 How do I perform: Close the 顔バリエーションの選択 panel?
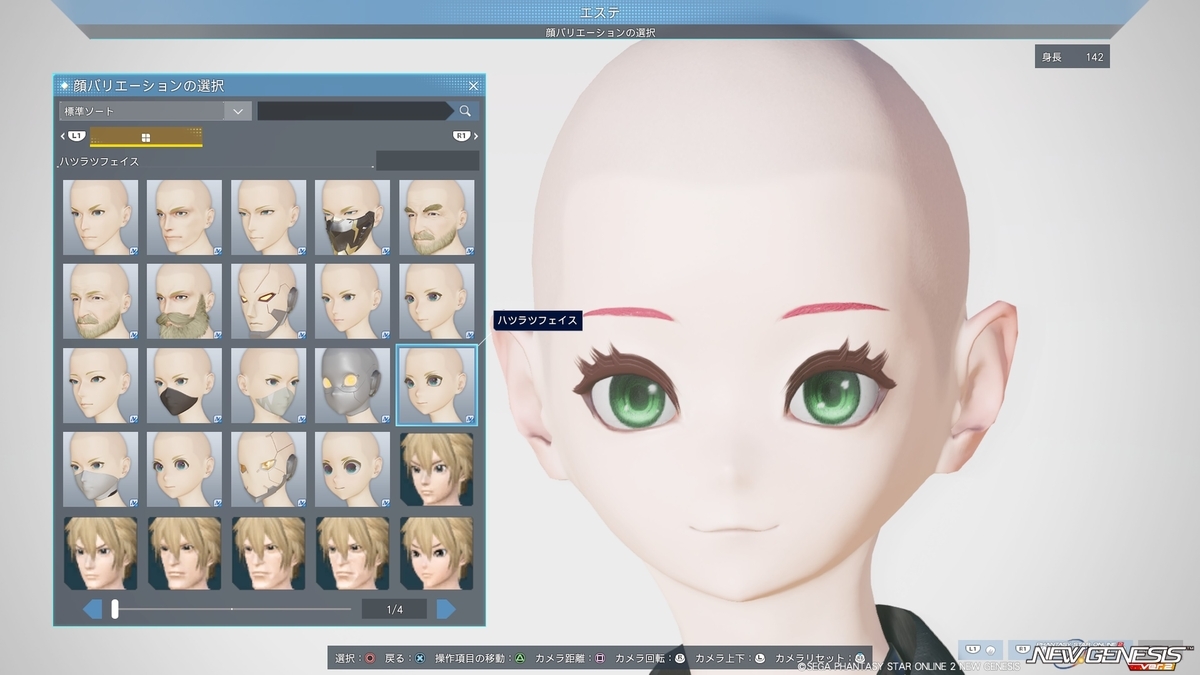[474, 86]
